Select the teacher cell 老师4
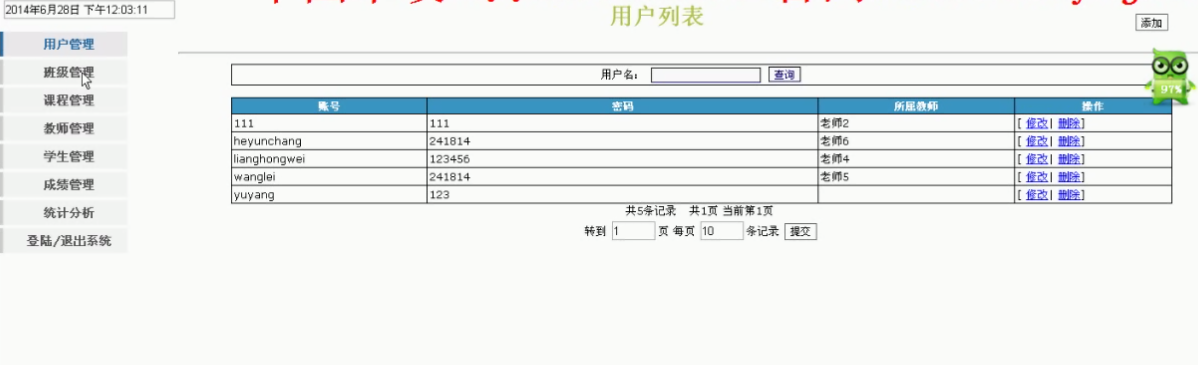1198x365 pixels. pyautogui.click(x=916, y=159)
